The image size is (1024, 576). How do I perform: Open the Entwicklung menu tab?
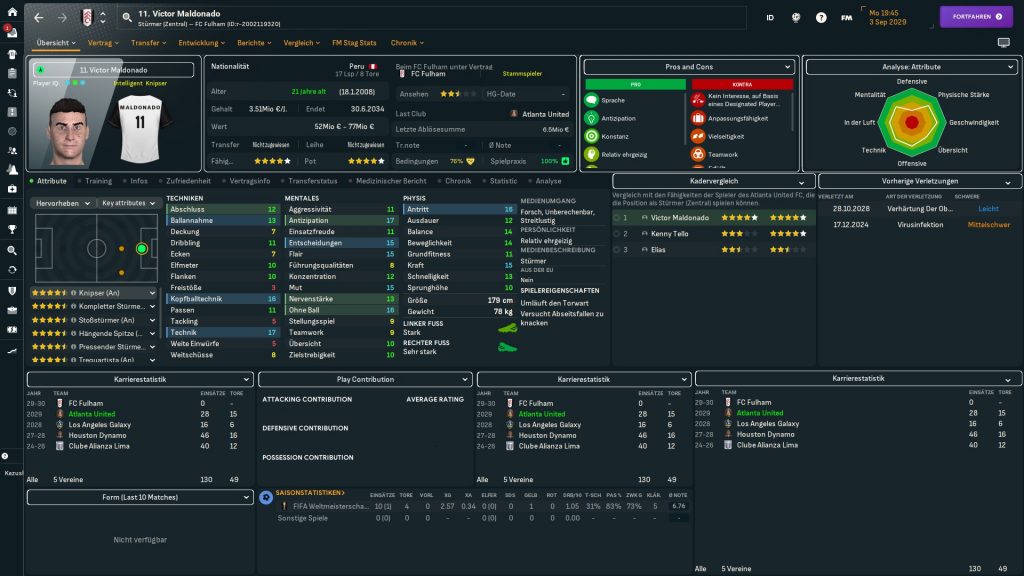click(203, 43)
